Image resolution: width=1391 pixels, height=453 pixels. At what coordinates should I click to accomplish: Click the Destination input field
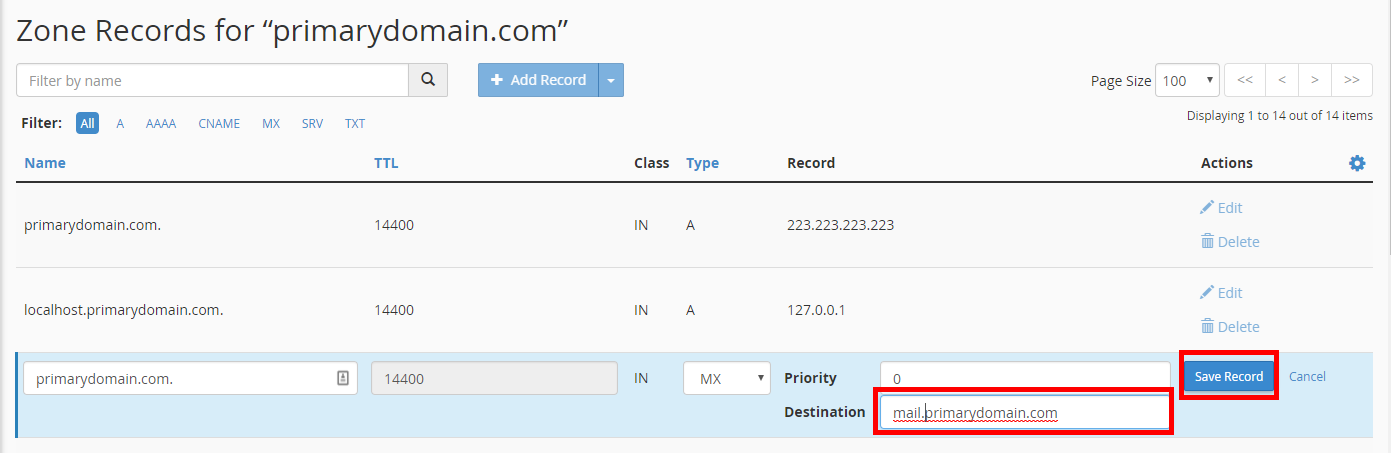point(1024,412)
